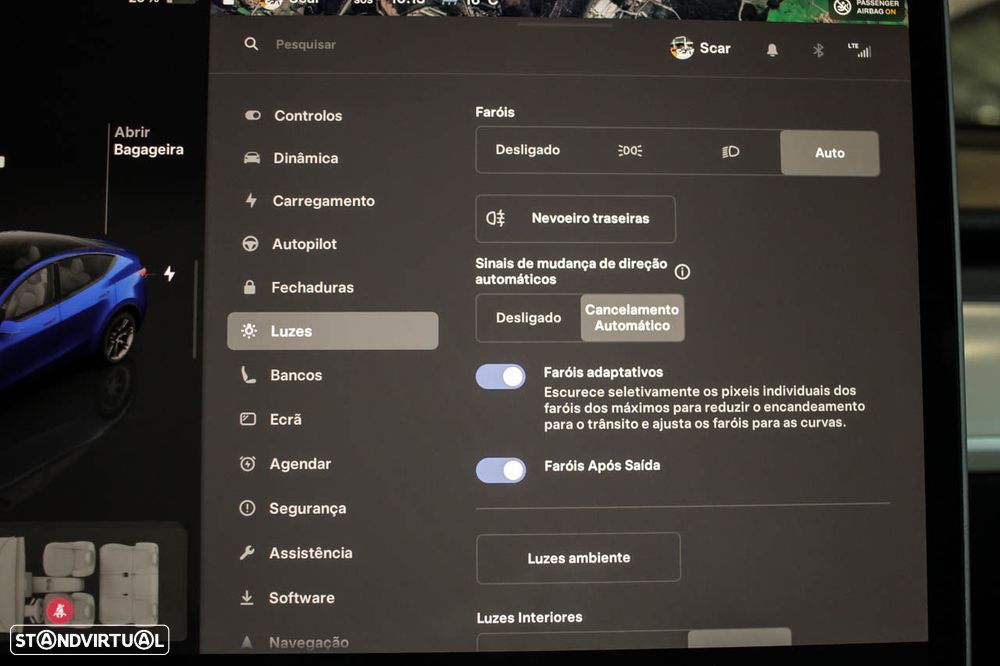Select the Luzes menu
This screenshot has height=666, width=1000.
pos(332,330)
